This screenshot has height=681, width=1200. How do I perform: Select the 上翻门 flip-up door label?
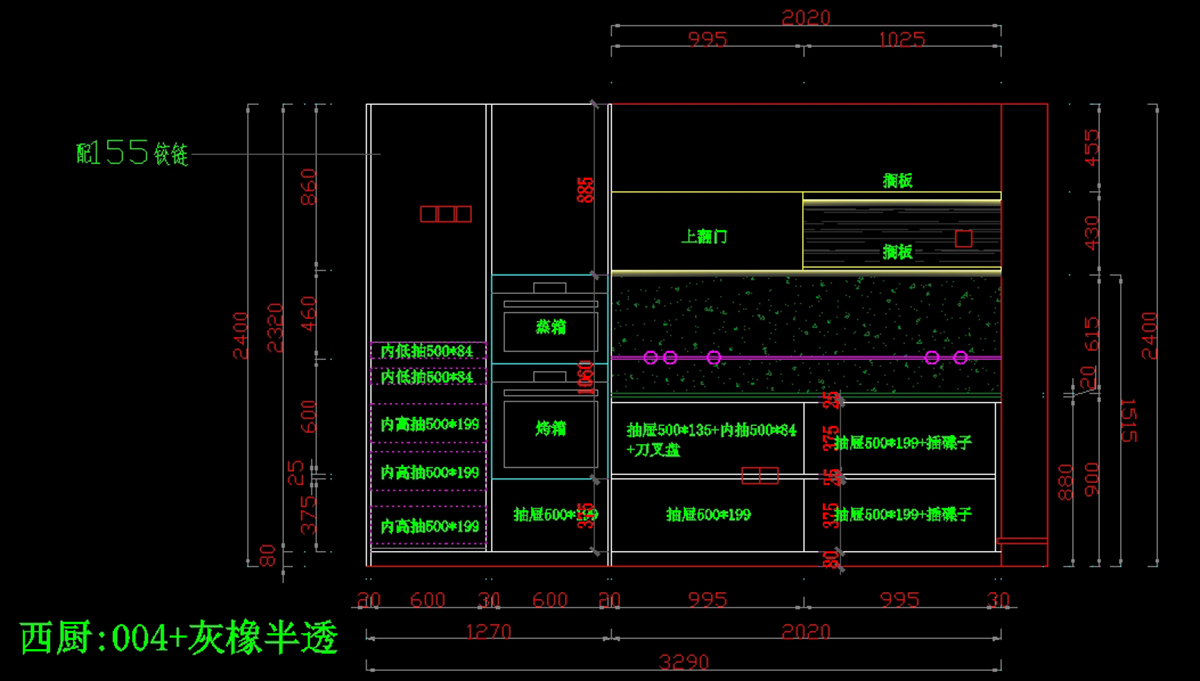click(x=704, y=237)
